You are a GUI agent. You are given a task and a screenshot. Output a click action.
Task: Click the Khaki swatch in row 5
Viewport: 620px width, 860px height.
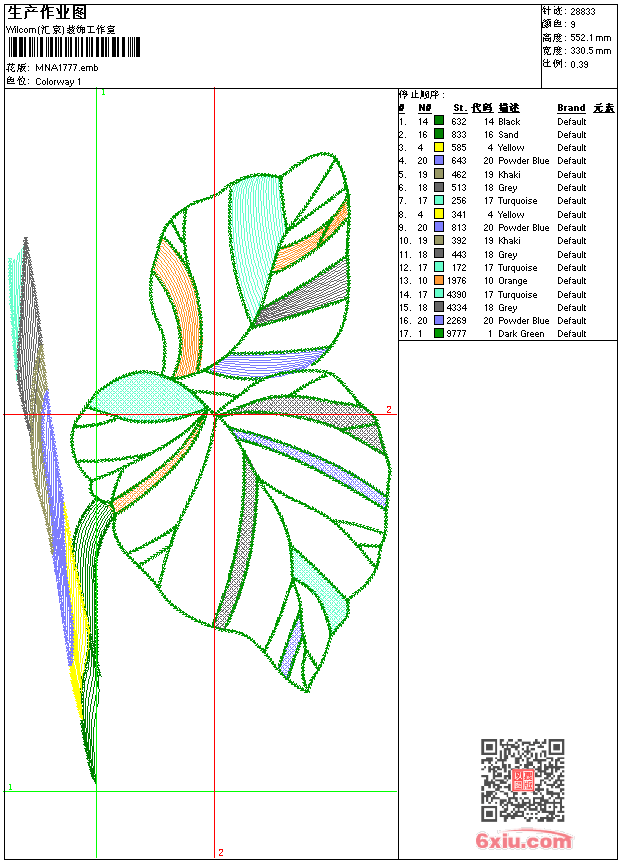pos(439,174)
